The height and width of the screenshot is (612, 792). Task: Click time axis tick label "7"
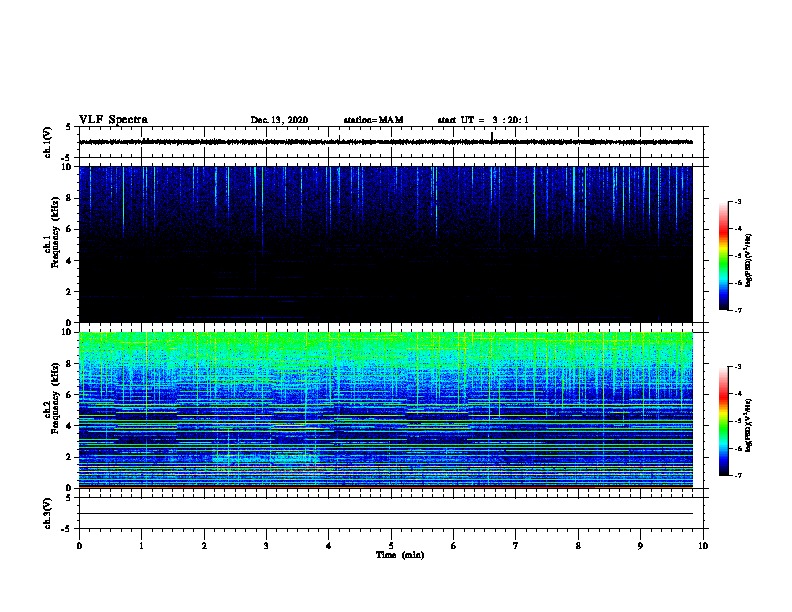pyautogui.click(x=516, y=546)
